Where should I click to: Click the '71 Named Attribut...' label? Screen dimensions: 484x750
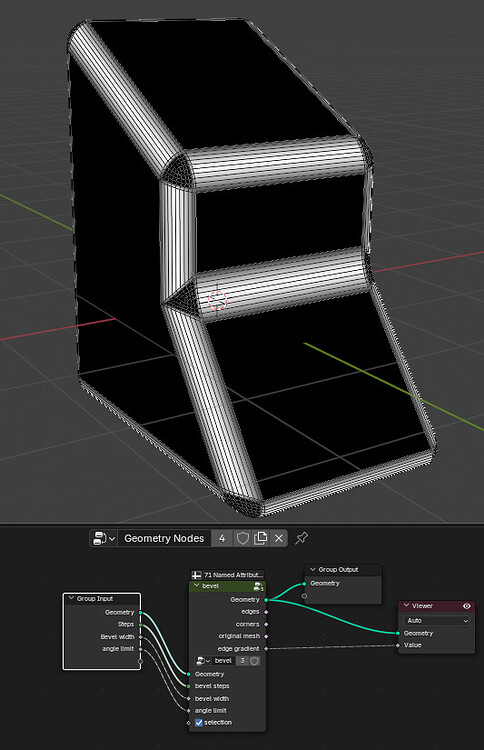pos(233,575)
